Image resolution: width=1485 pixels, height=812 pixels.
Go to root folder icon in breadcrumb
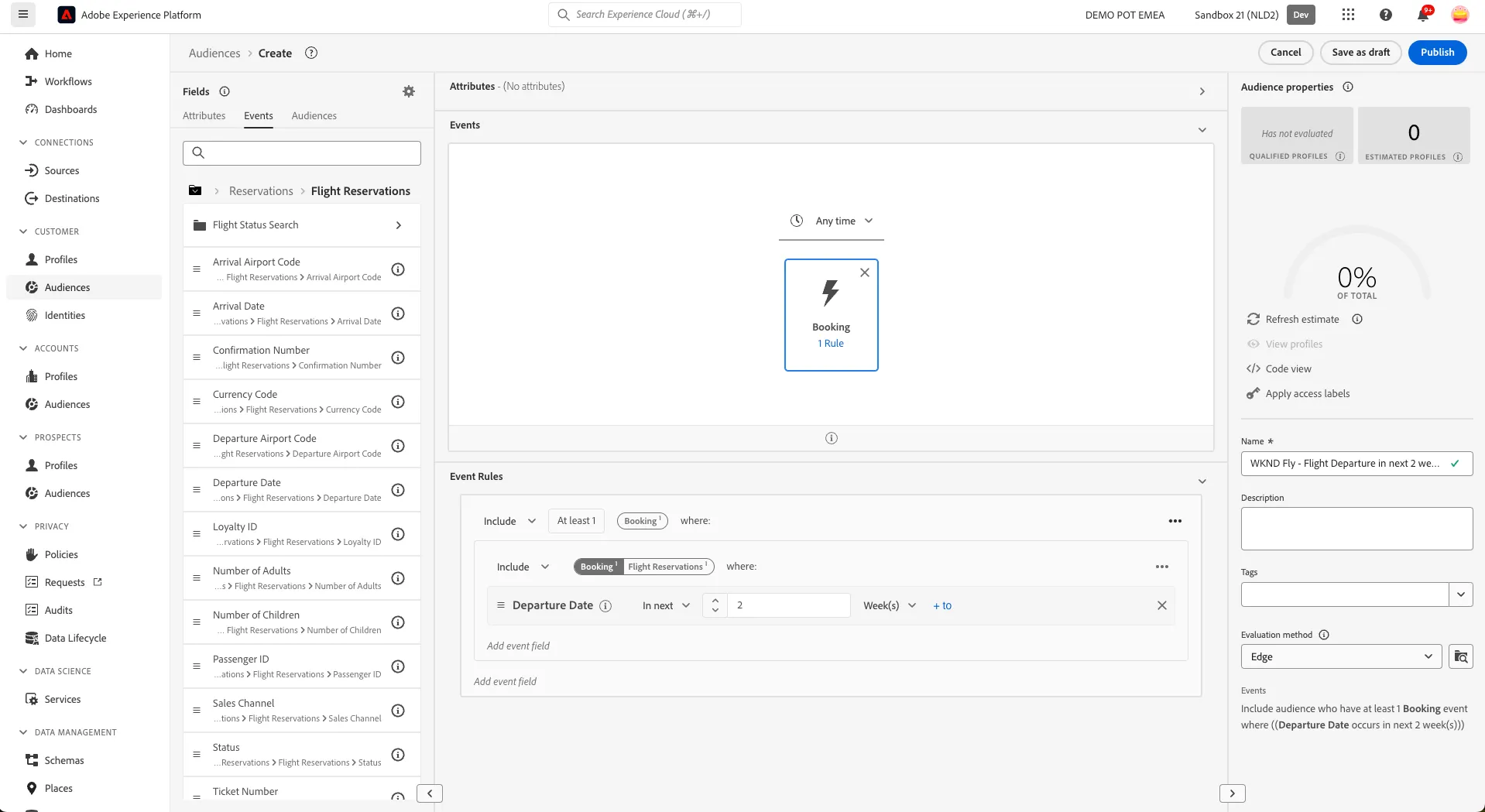195,190
